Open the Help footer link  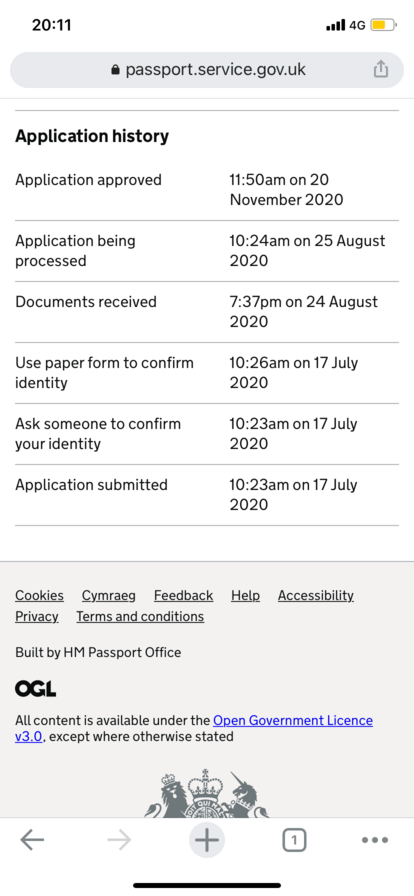(245, 595)
